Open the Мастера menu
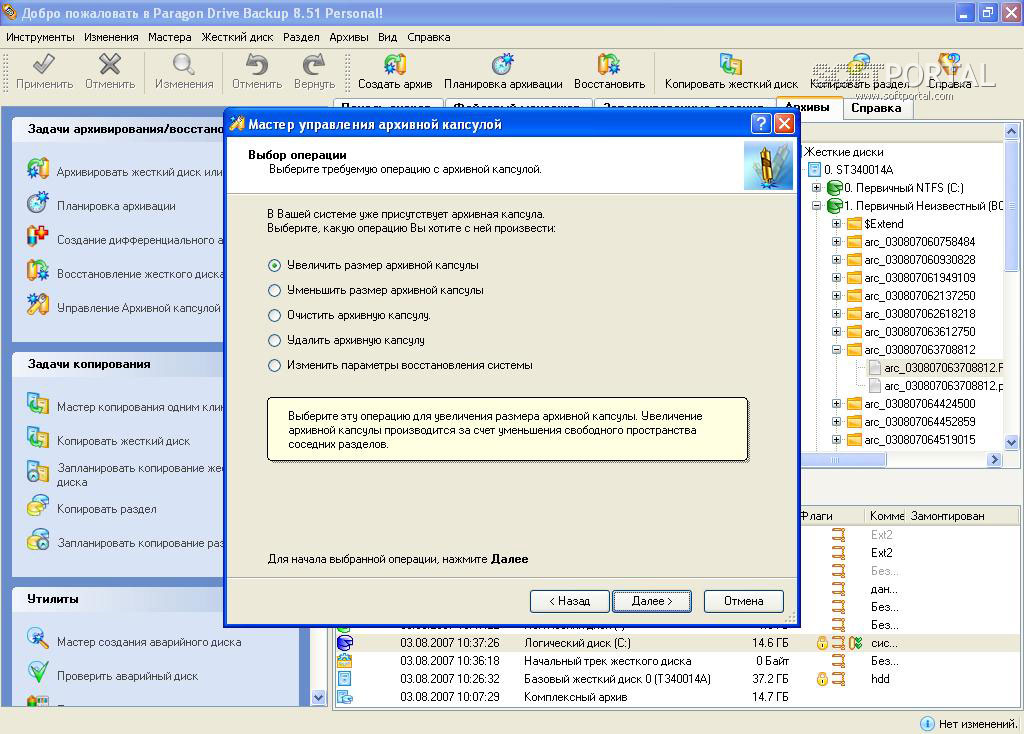The width and height of the screenshot is (1024, 734). (170, 37)
